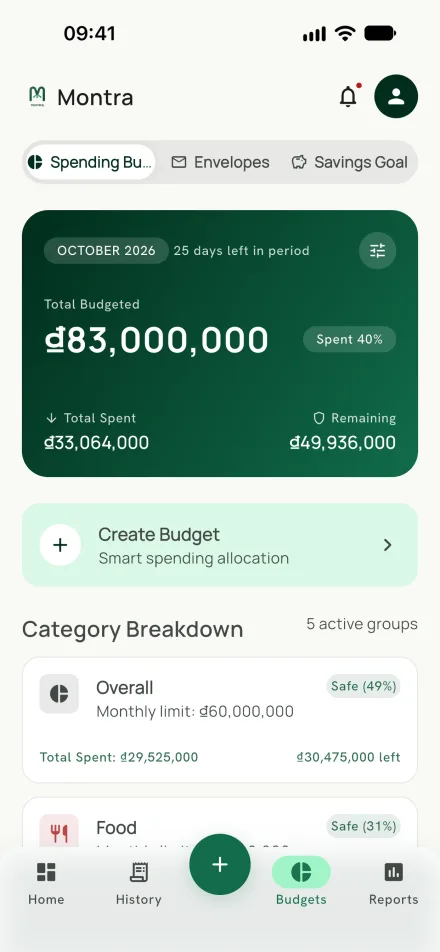This screenshot has width=440, height=952.
Task: Open notifications bell icon
Action: pyautogui.click(x=348, y=97)
